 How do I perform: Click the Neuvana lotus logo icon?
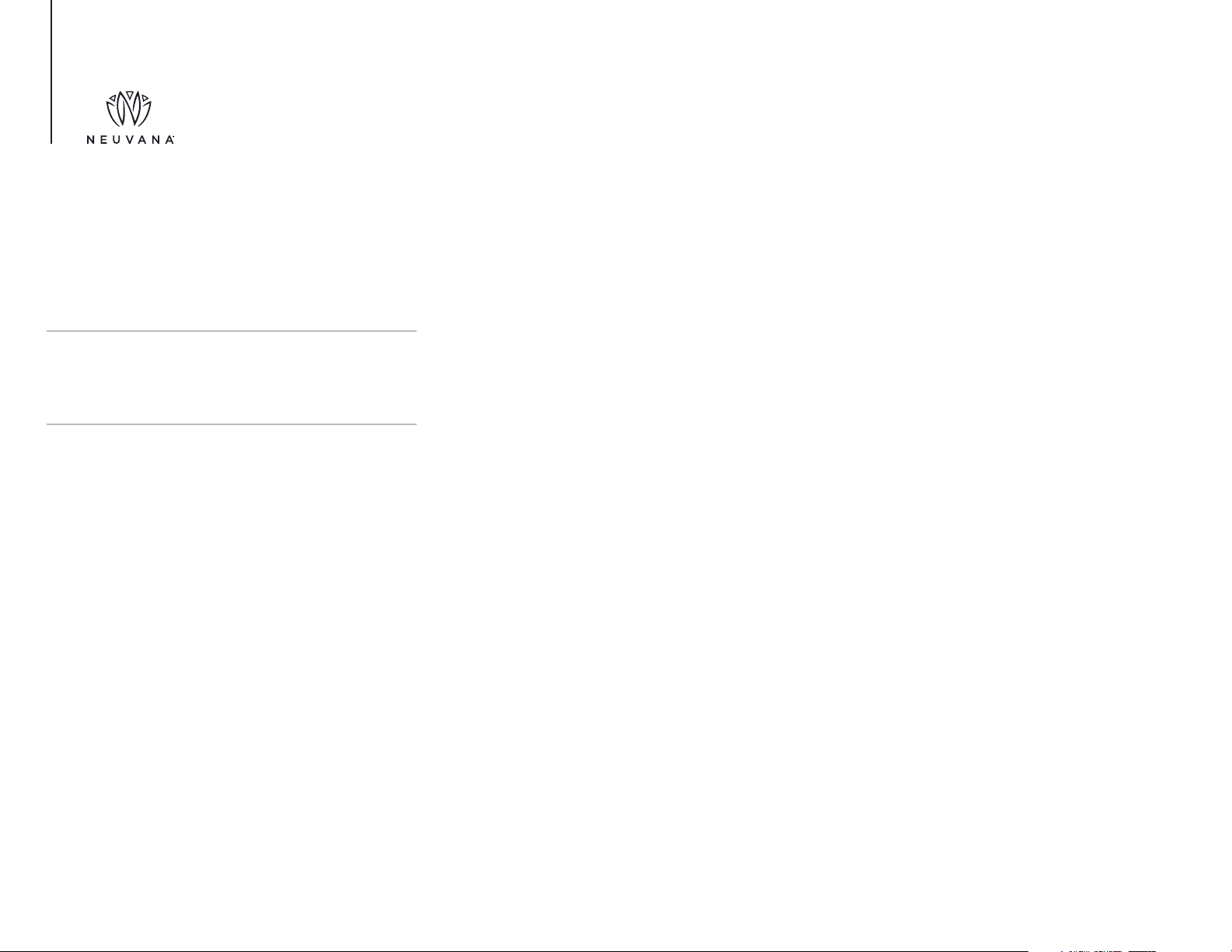127,109
